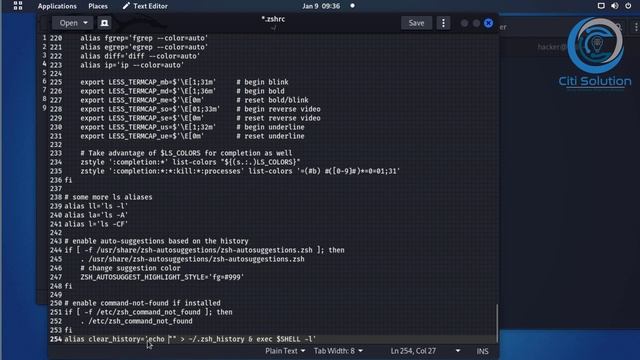Click '# reset bold/blink' comment
Image resolution: width=640 pixels, height=360 pixels.
tap(272, 100)
